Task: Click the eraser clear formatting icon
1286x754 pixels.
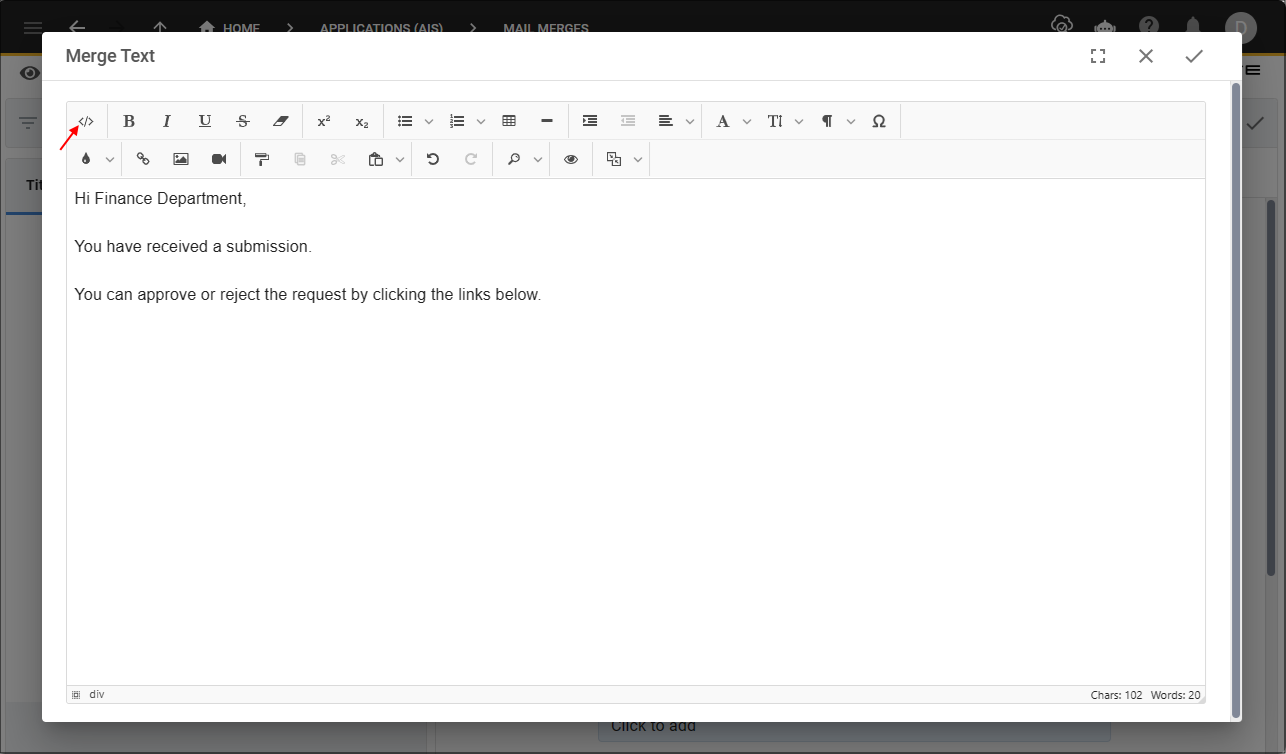Action: pos(281,121)
